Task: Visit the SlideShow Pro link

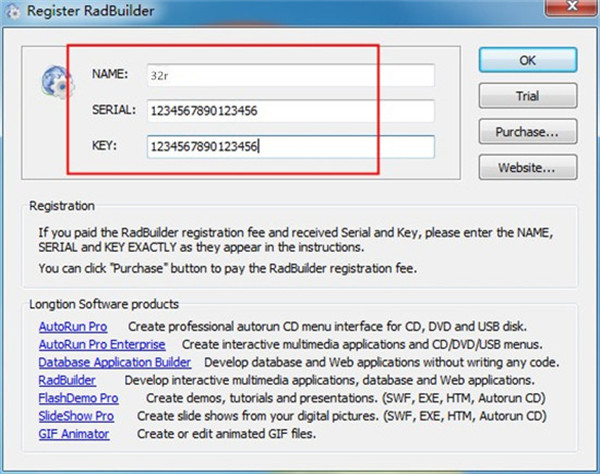Action: [76, 416]
